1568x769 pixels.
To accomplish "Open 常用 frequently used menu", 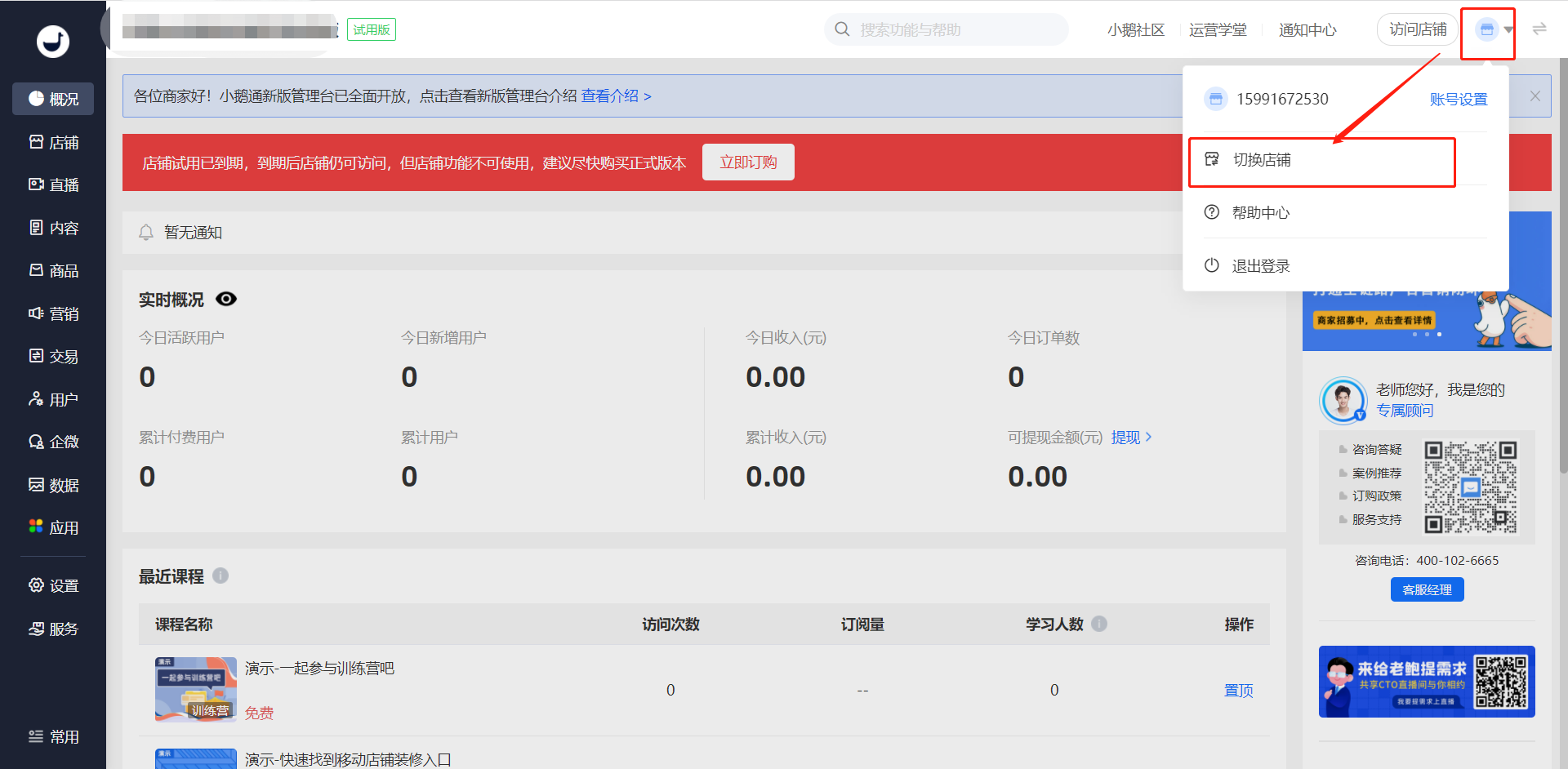I will click(53, 736).
